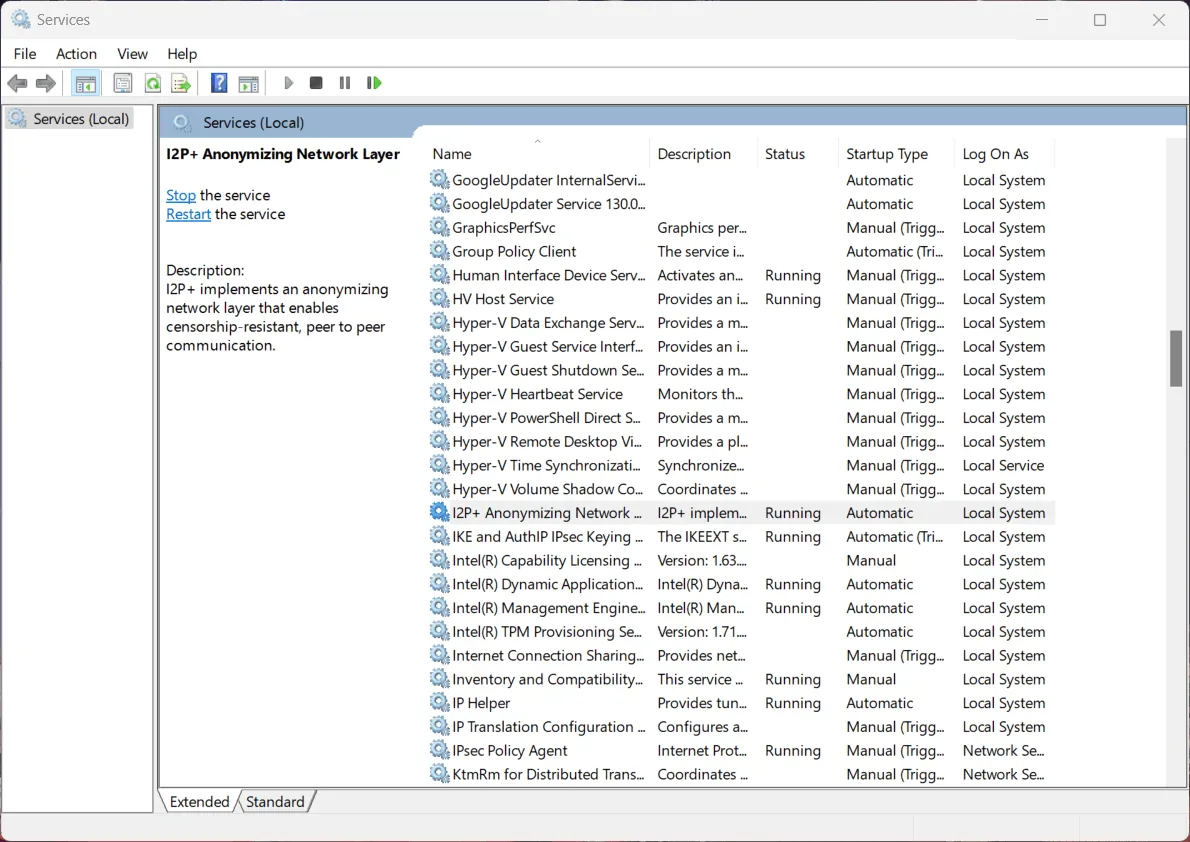Switch to the Standard tab
This screenshot has height=842, width=1190.
click(x=275, y=801)
